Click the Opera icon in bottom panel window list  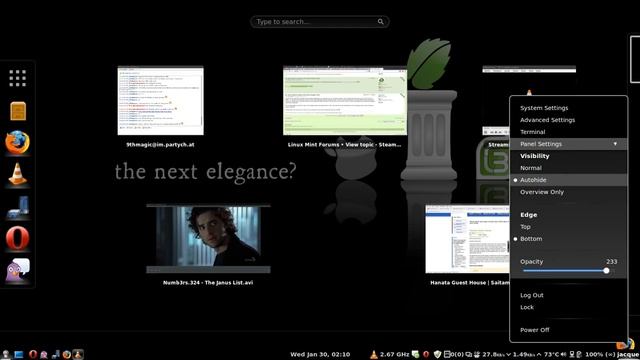coord(33,355)
